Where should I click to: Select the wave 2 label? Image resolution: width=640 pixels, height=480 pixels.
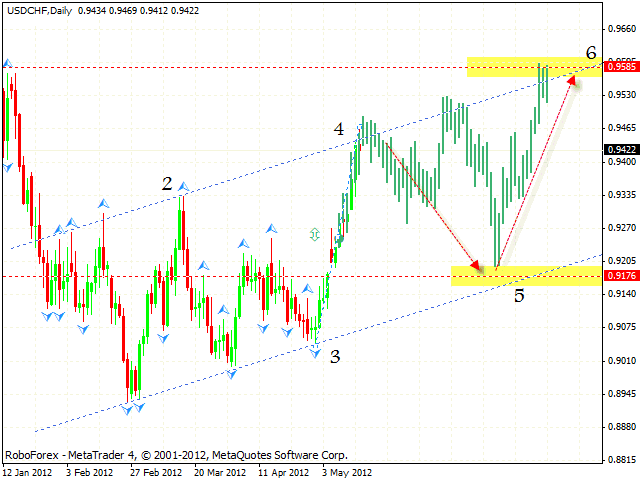(167, 184)
